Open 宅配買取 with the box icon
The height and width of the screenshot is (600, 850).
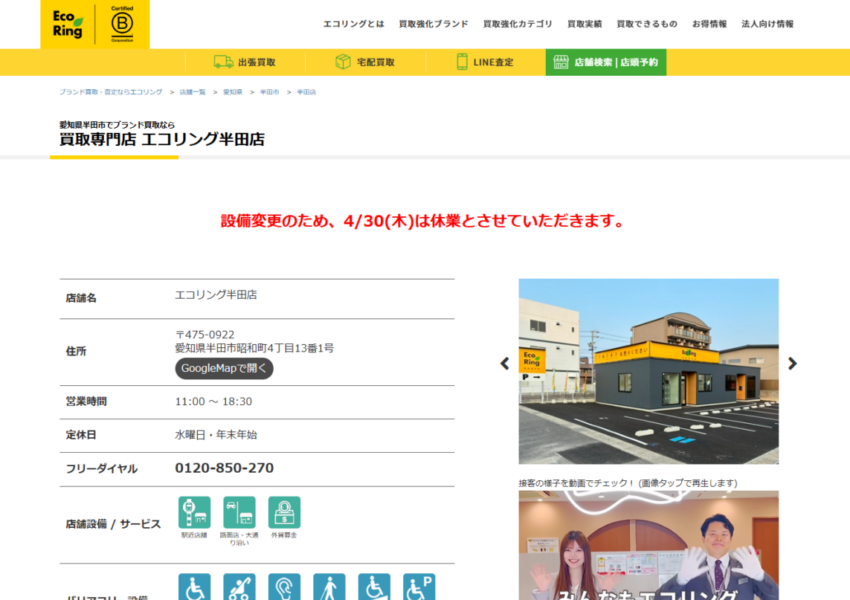tap(365, 62)
